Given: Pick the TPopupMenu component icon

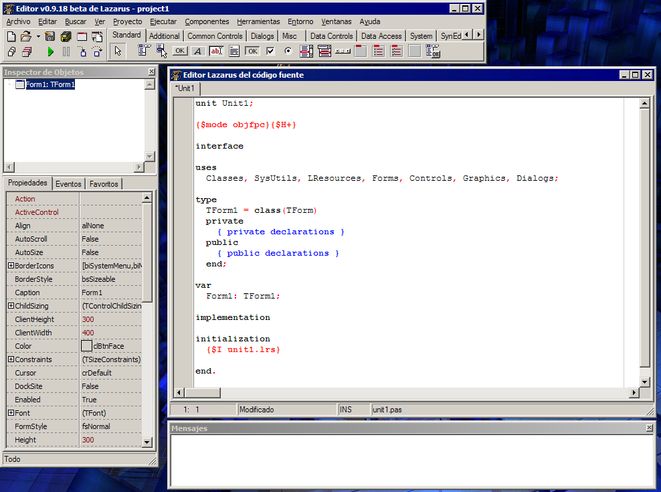Looking at the screenshot, I should point(161,51).
